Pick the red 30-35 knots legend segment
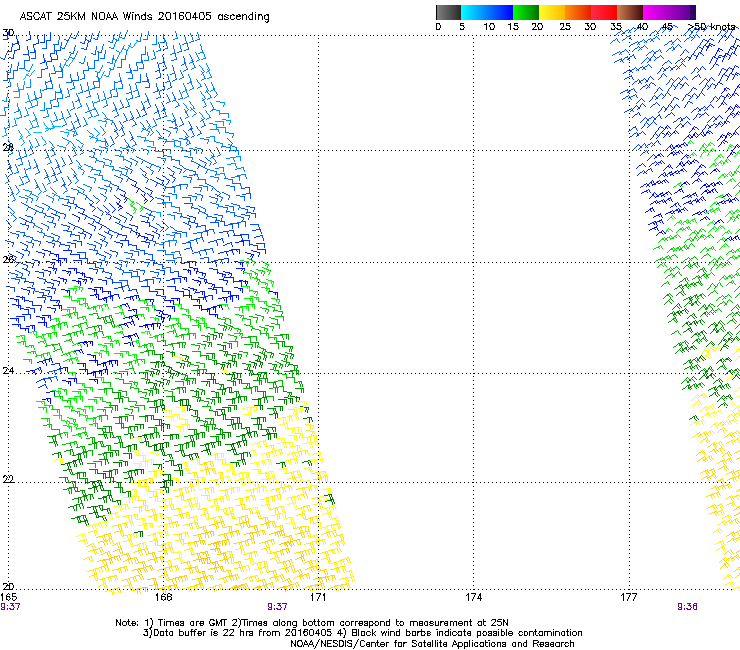 (x=604, y=12)
